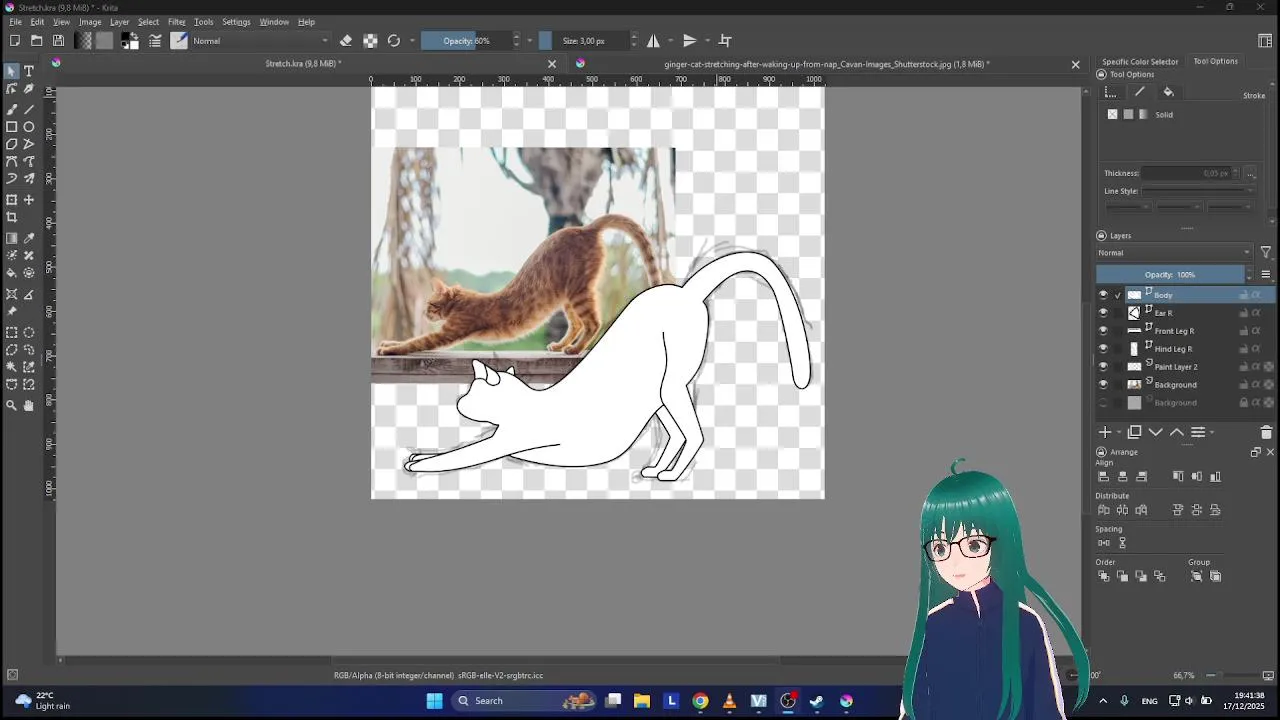Click Reload Original Preset icon
The height and width of the screenshot is (720, 1280).
point(394,41)
